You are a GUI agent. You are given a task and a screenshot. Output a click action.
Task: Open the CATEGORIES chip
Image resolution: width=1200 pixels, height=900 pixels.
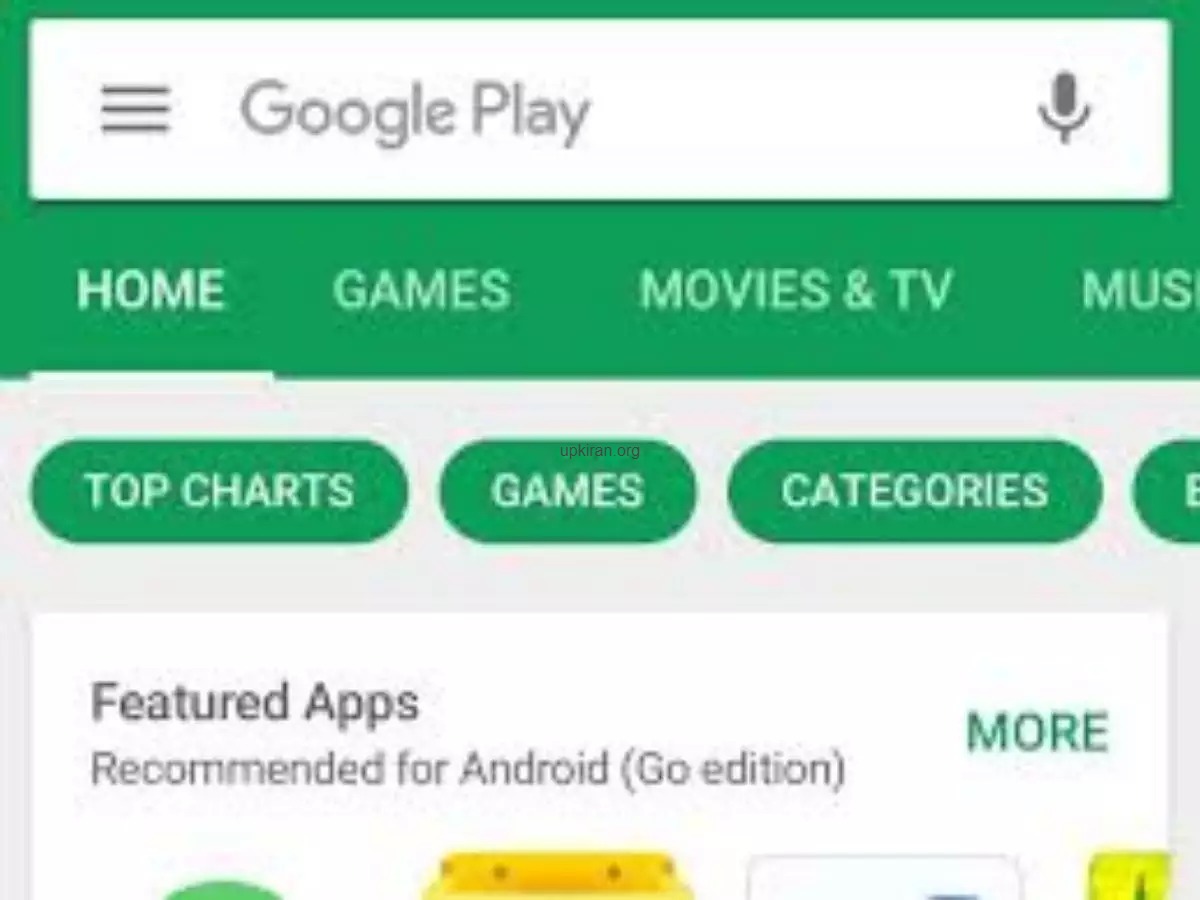914,491
